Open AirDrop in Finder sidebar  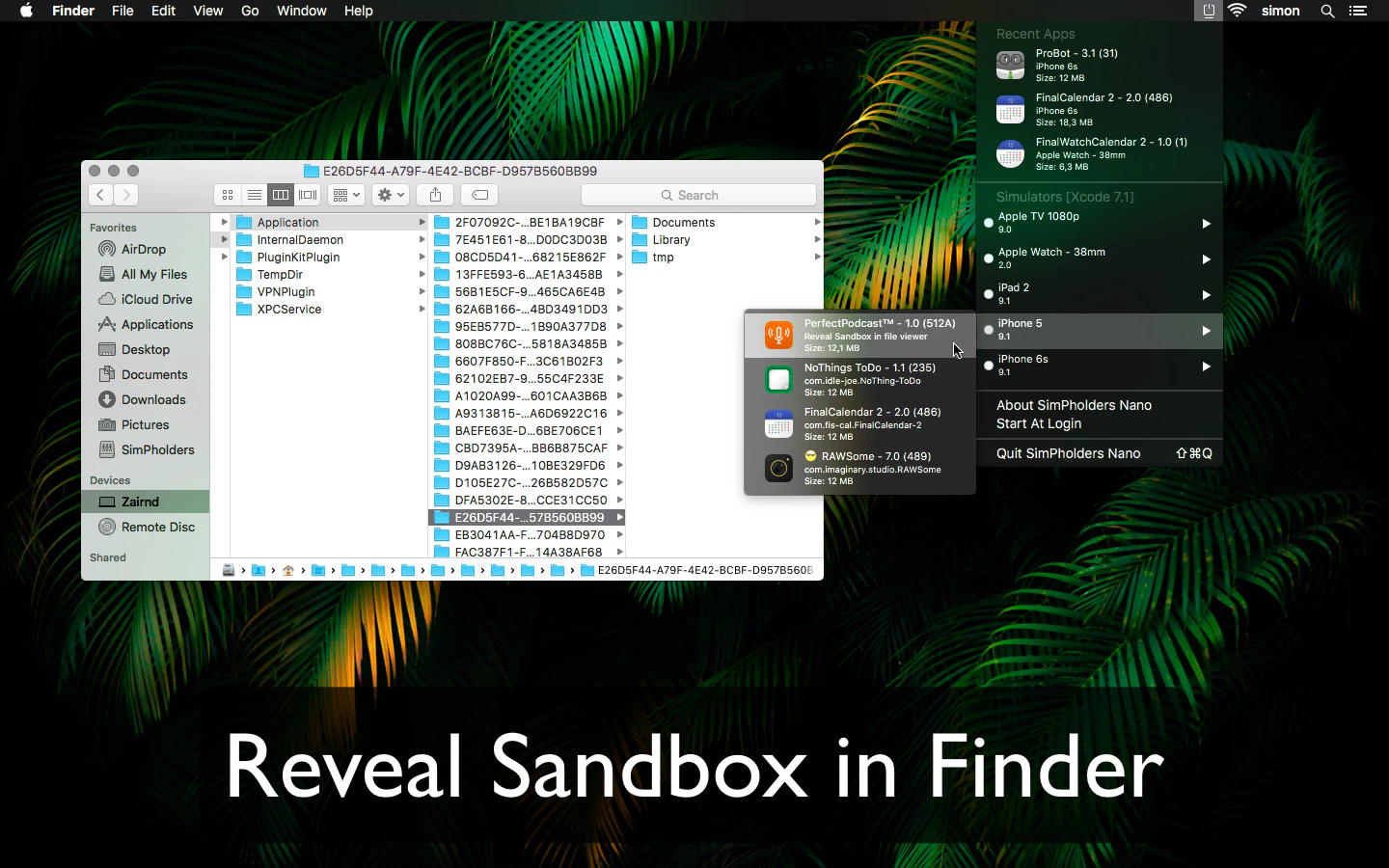click(146, 249)
